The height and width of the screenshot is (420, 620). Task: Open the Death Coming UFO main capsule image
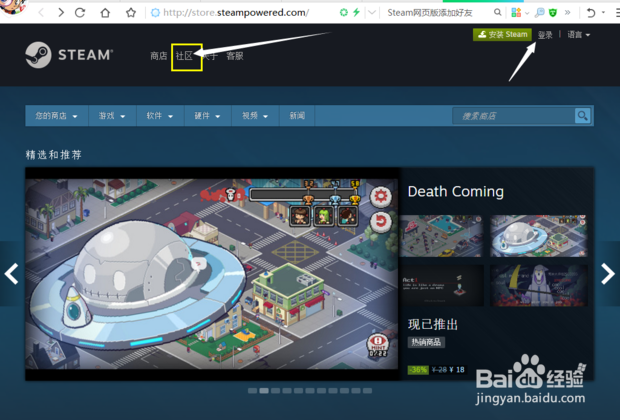212,274
